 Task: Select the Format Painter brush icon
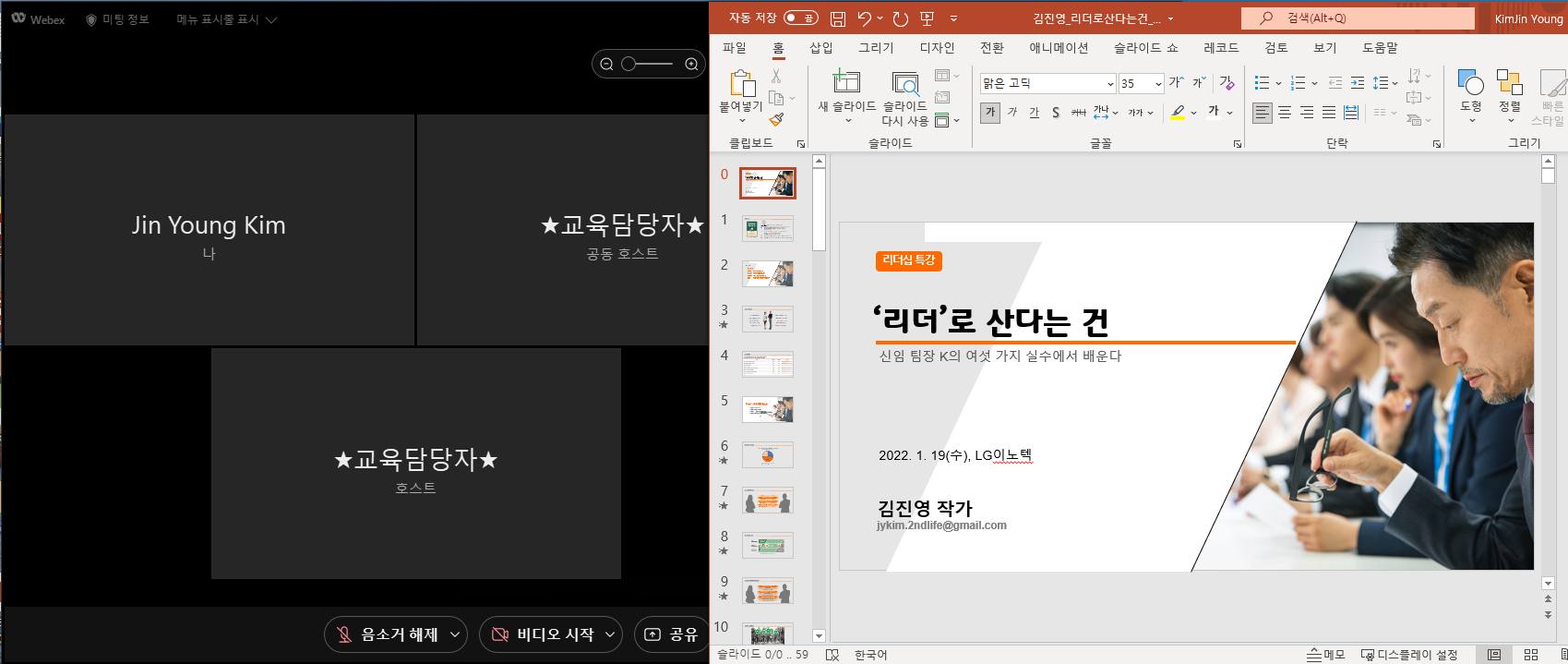(x=776, y=120)
